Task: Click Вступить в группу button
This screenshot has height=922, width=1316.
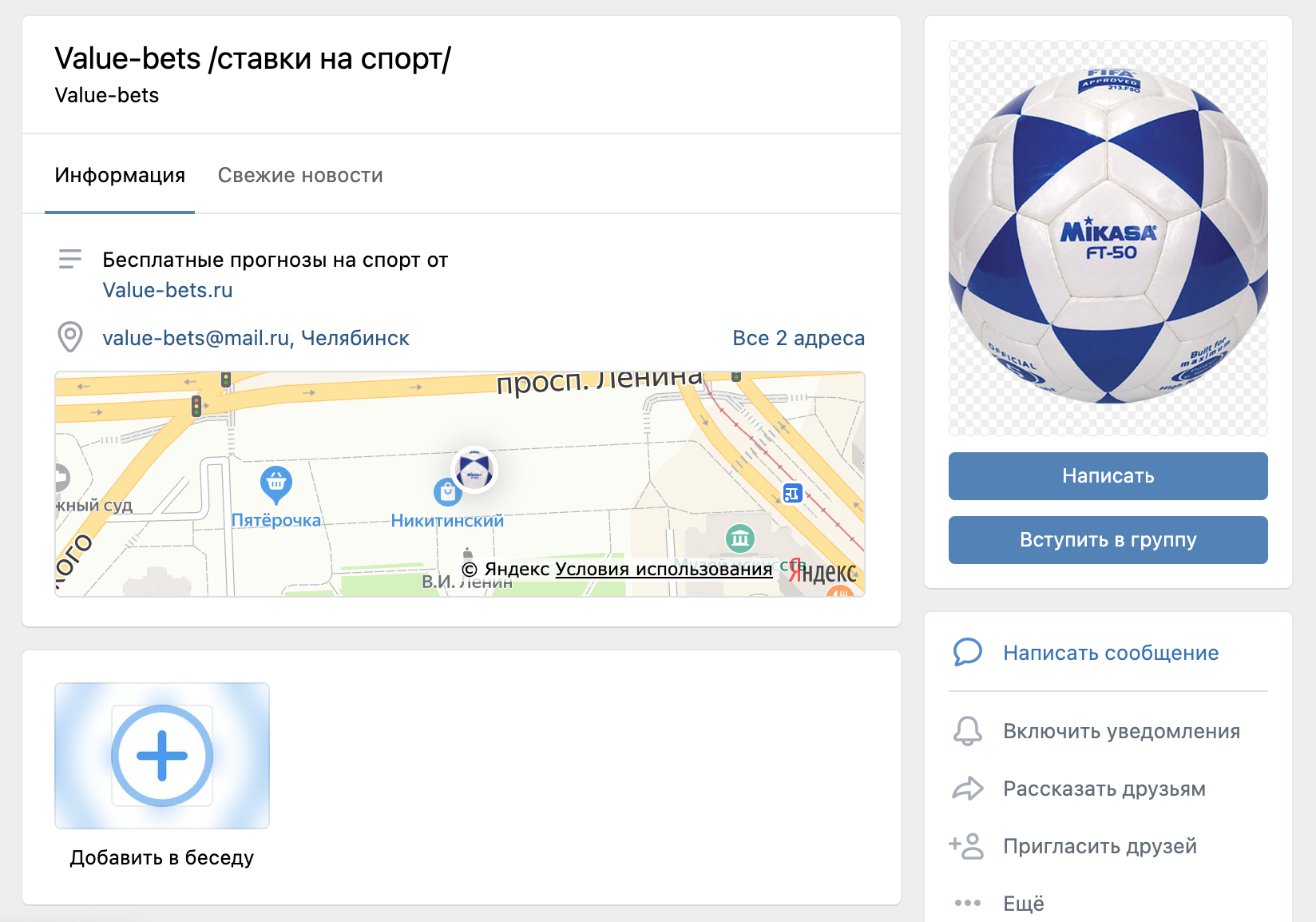Action: (x=1108, y=540)
